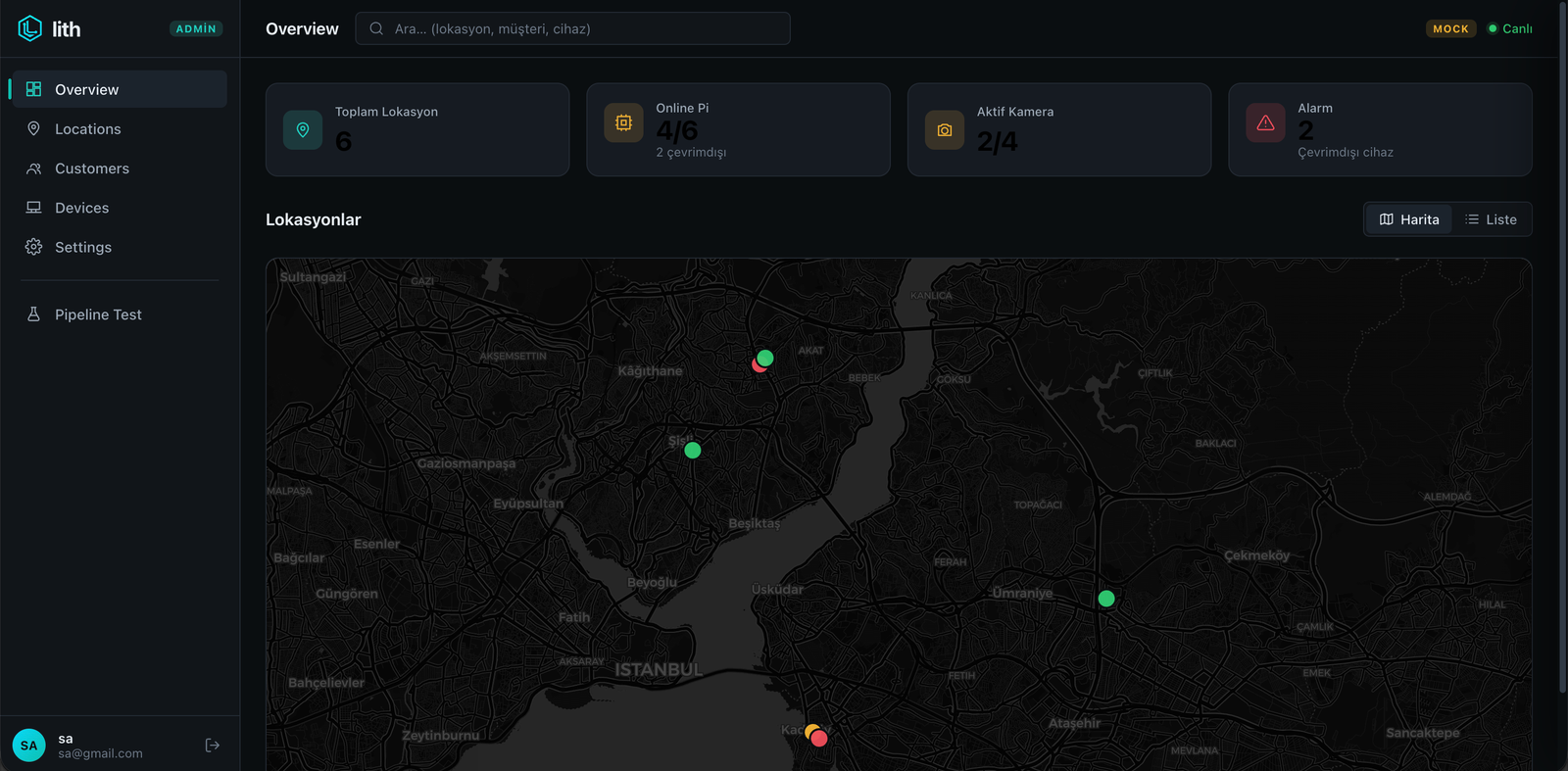Click the Aktif Kamera camera icon

pos(945,129)
